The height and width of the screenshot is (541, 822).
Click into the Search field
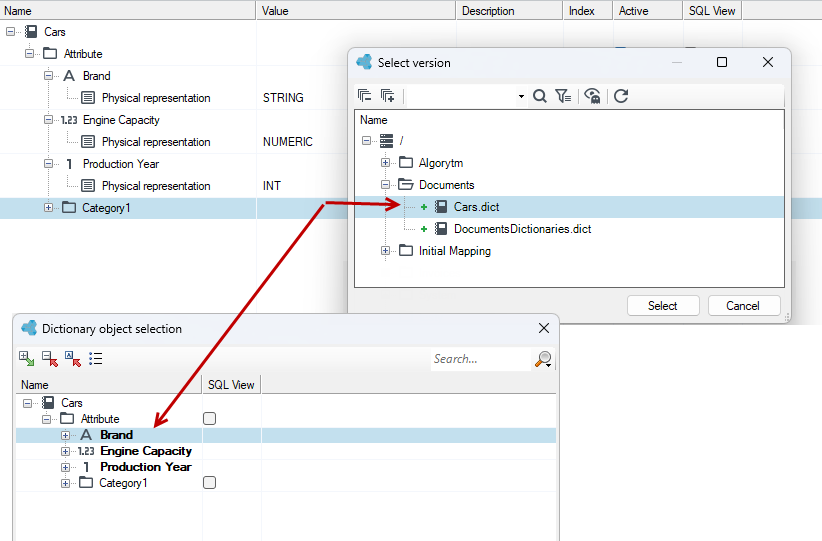pyautogui.click(x=481, y=359)
